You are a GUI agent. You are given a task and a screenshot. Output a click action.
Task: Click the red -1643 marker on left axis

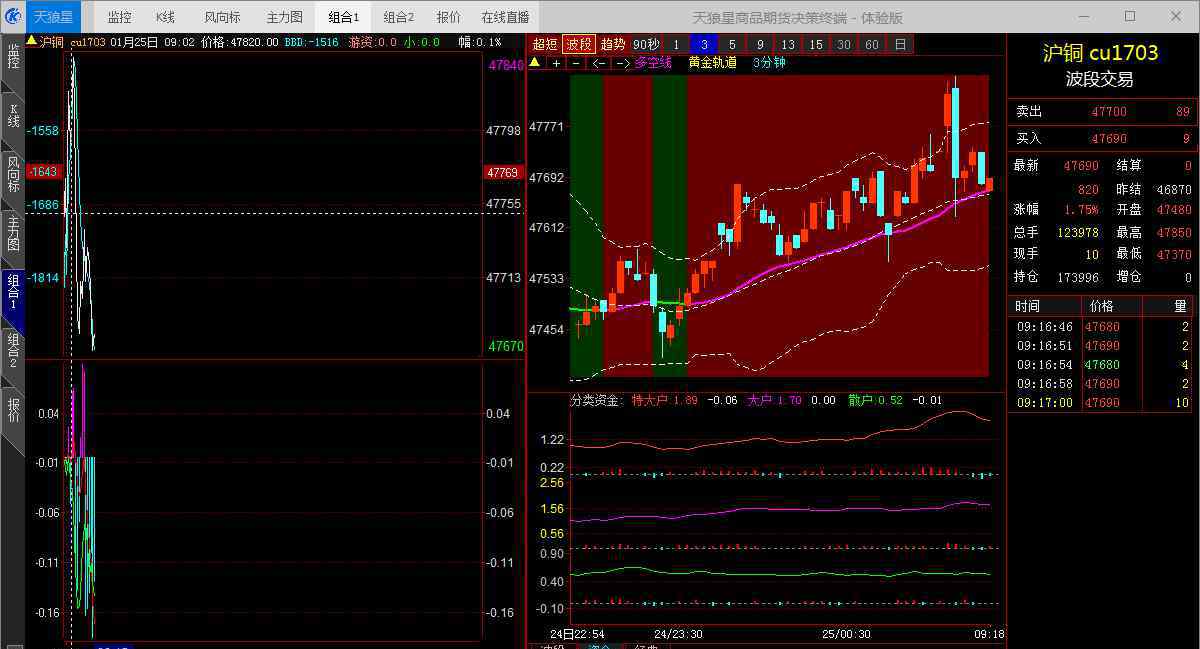tap(44, 172)
